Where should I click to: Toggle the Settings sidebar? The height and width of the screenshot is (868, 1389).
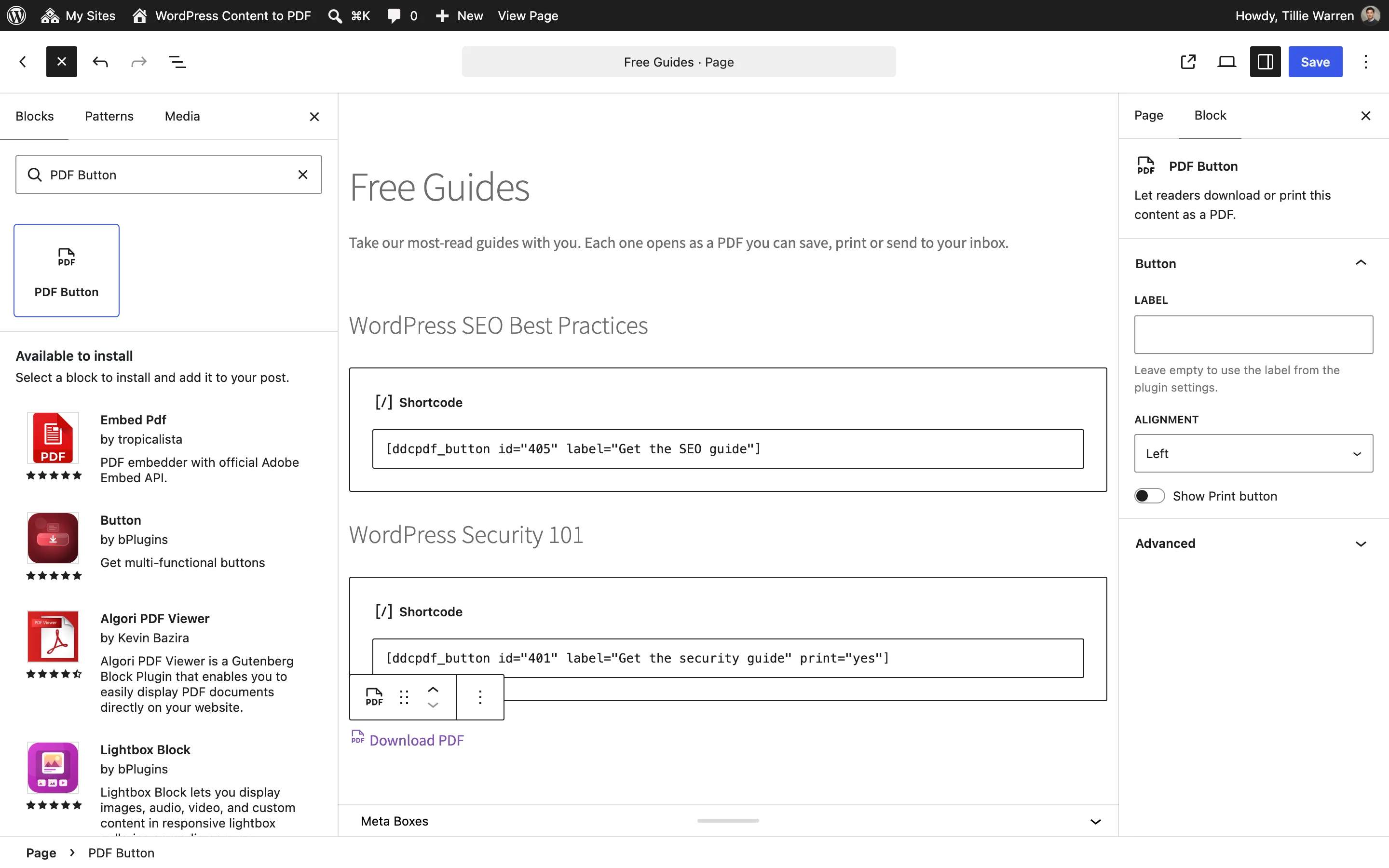pyautogui.click(x=1265, y=62)
